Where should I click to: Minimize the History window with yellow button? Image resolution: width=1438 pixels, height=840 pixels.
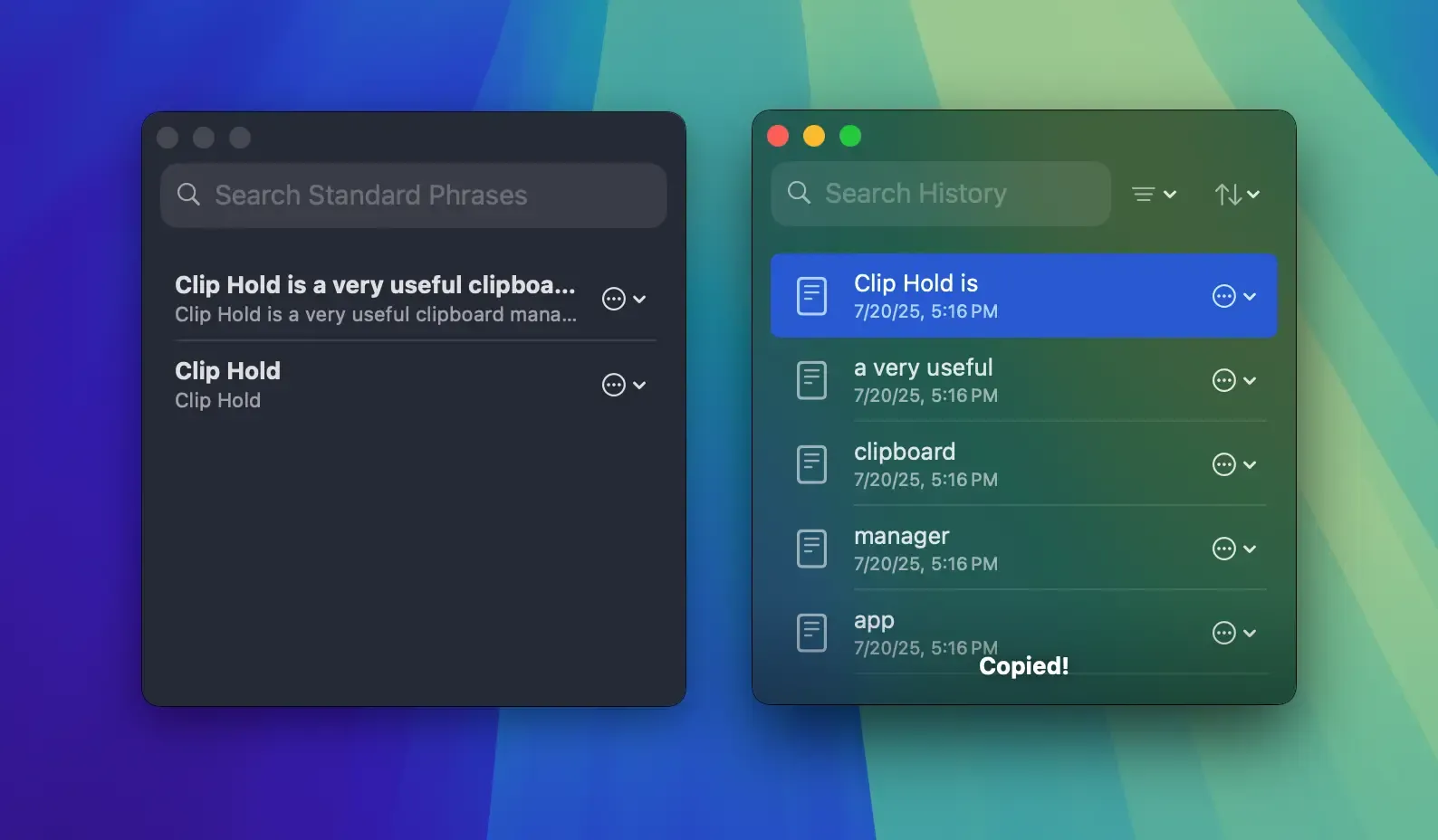814,136
